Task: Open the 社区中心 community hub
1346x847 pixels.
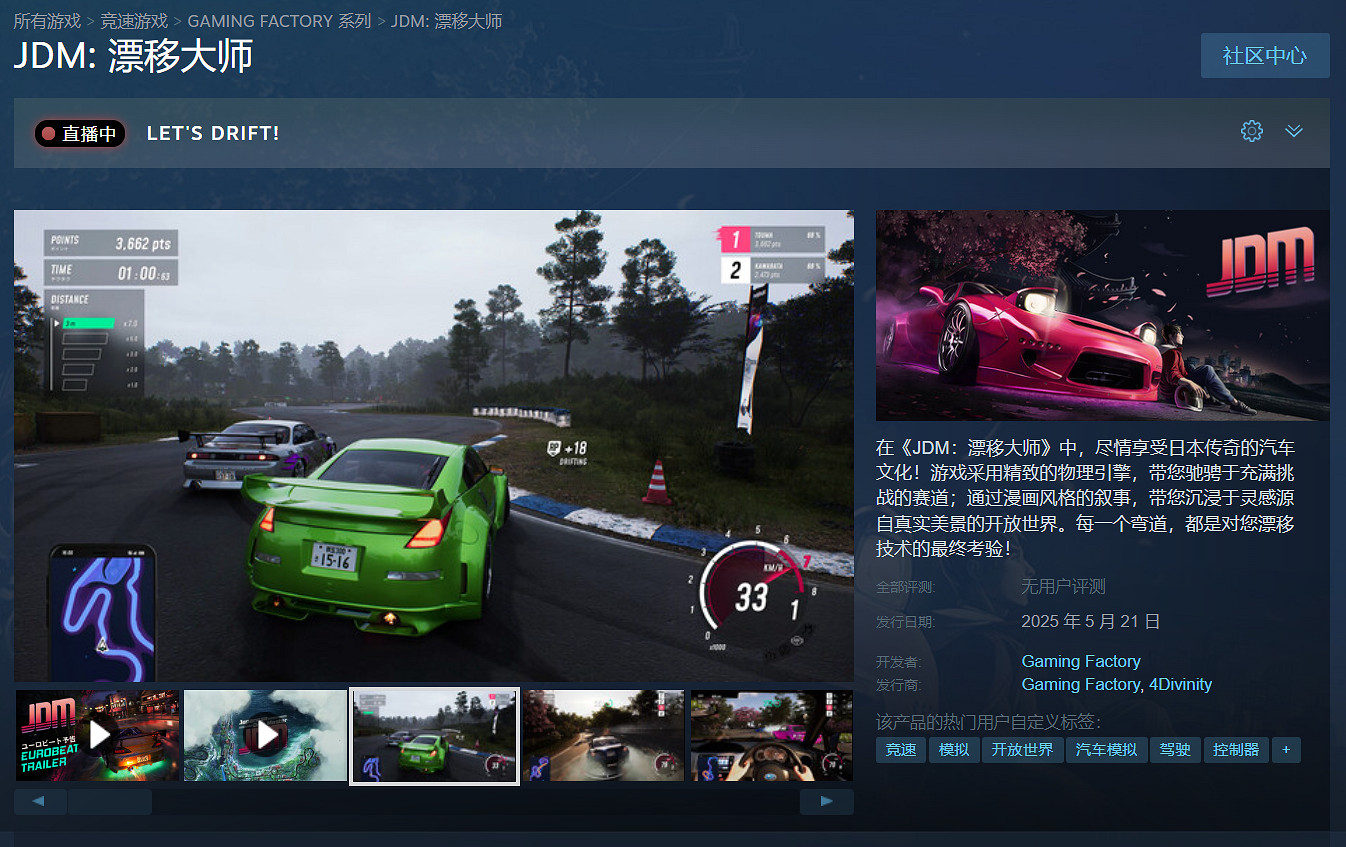Action: point(1264,55)
